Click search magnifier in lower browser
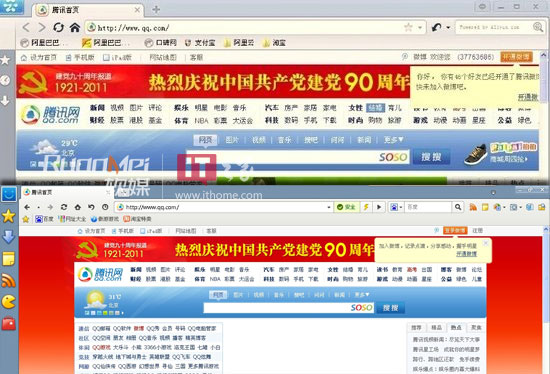The height and width of the screenshot is (374, 550). tap(458, 207)
